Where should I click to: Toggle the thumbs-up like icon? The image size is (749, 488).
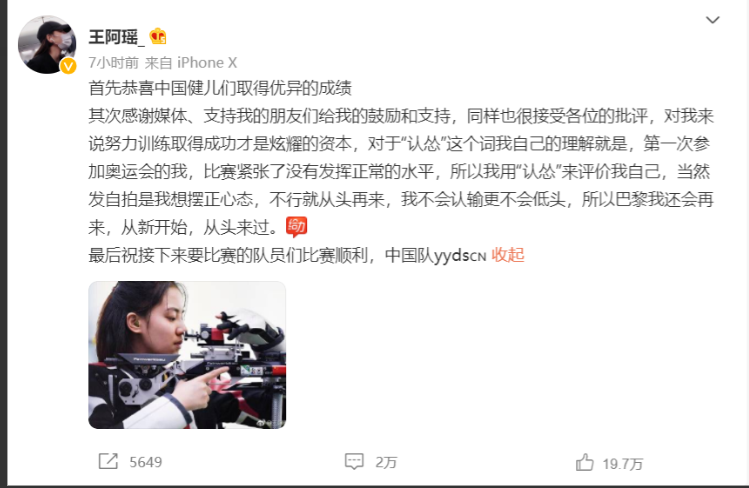[x=584, y=462]
